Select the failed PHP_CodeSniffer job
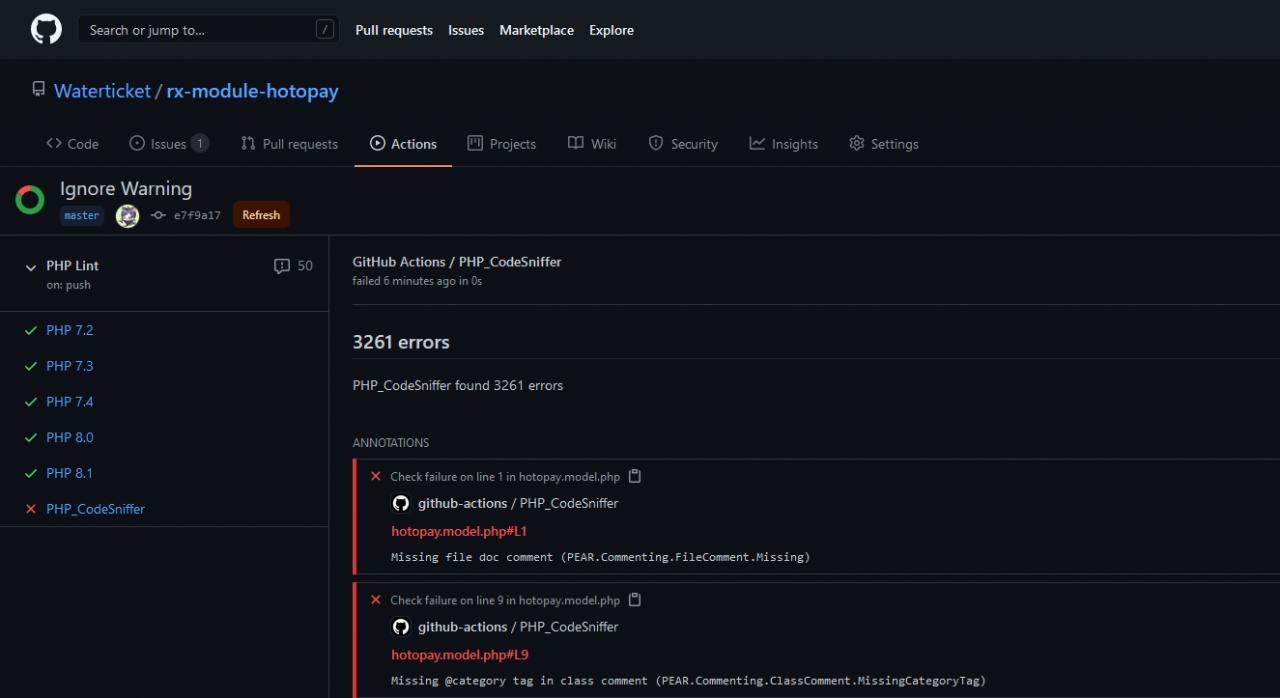The image size is (1280, 698). click(x=95, y=509)
